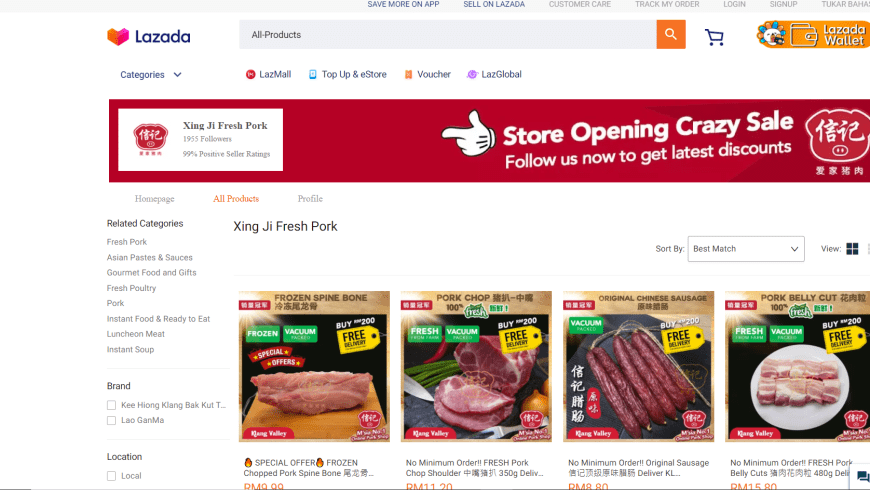Click the Voucher link
Image resolution: width=870 pixels, height=490 pixels.
[x=427, y=74]
